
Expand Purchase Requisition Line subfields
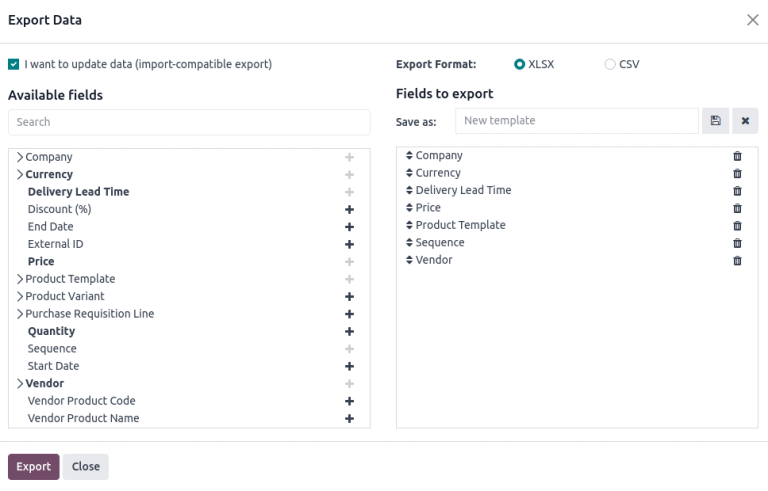point(20,314)
